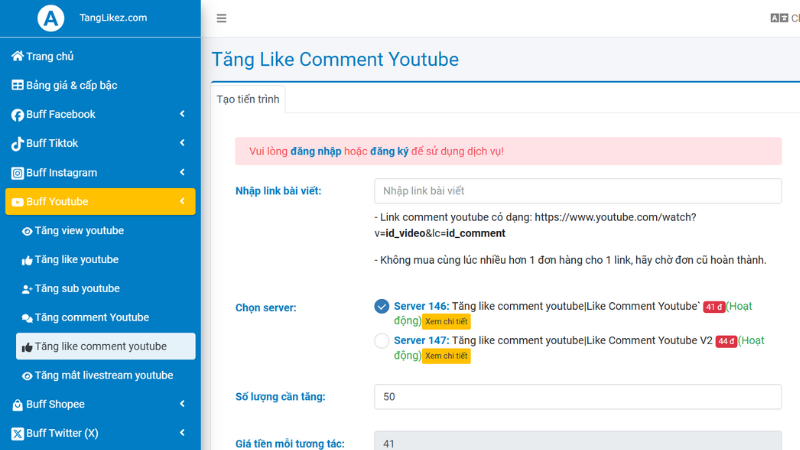Select Server 146 radio option
The image size is (800, 450).
(x=382, y=306)
